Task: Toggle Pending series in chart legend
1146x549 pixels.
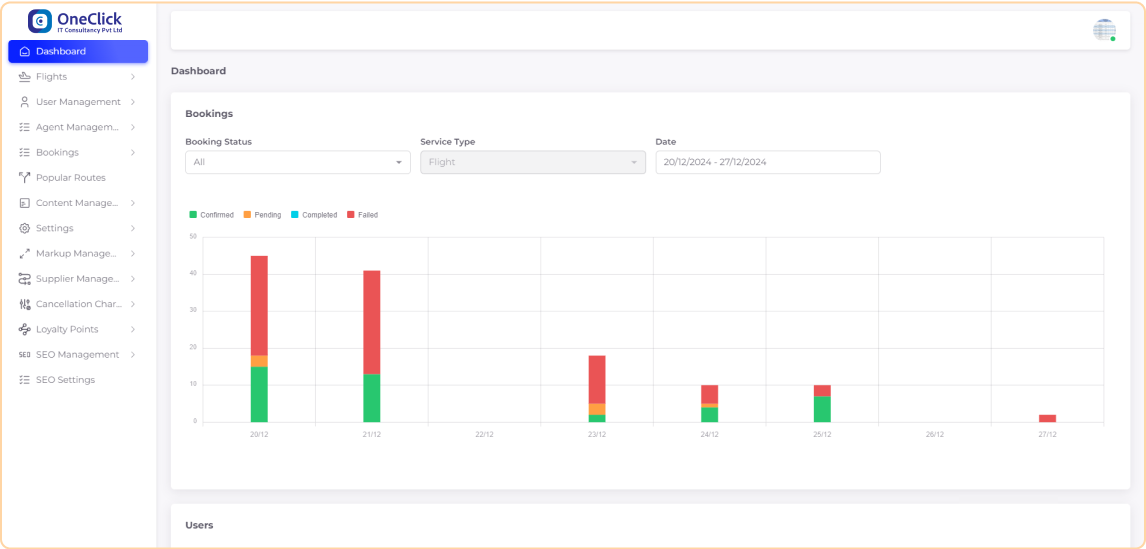Action: click(x=262, y=215)
